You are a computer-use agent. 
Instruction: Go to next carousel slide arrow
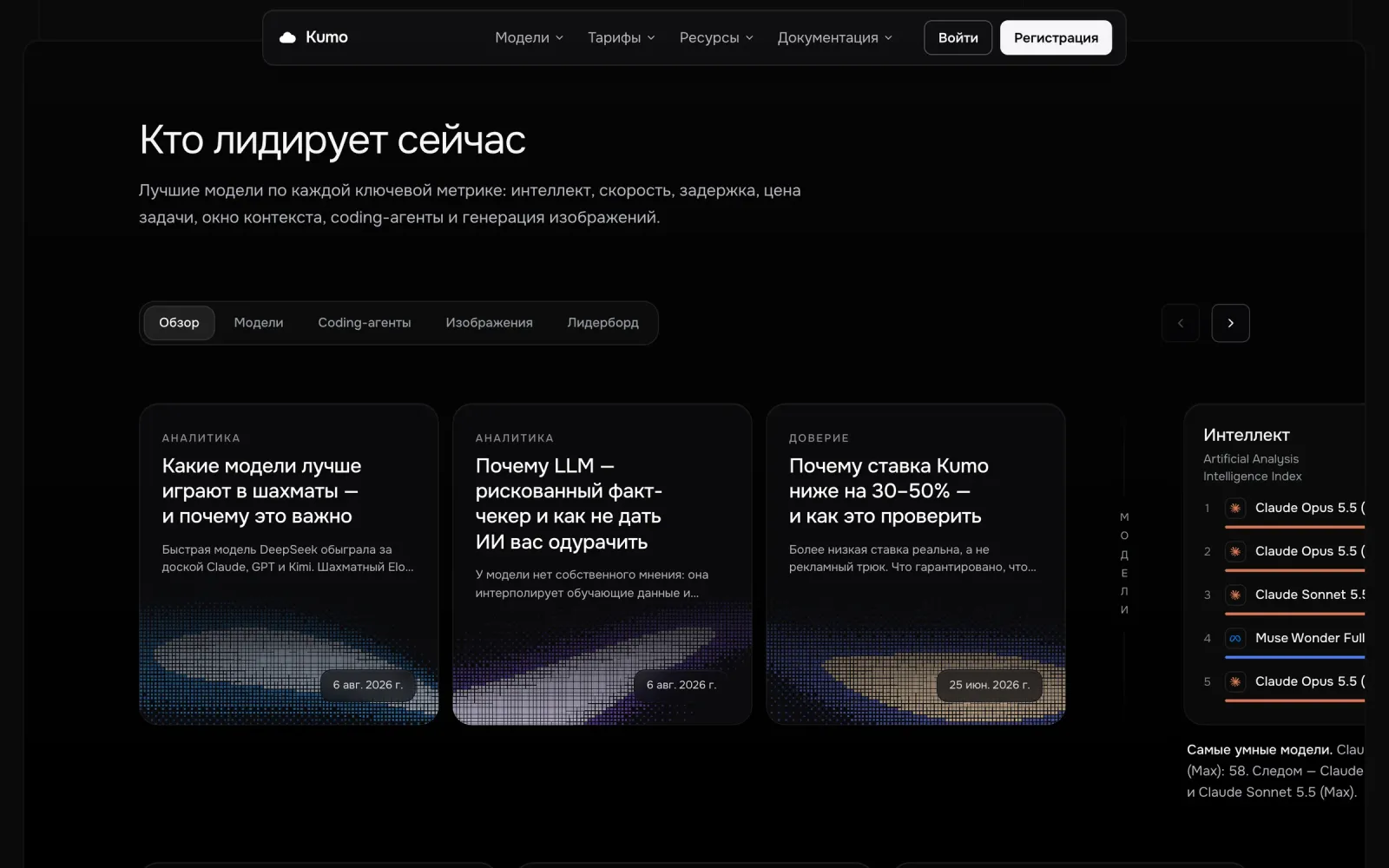pos(1230,323)
